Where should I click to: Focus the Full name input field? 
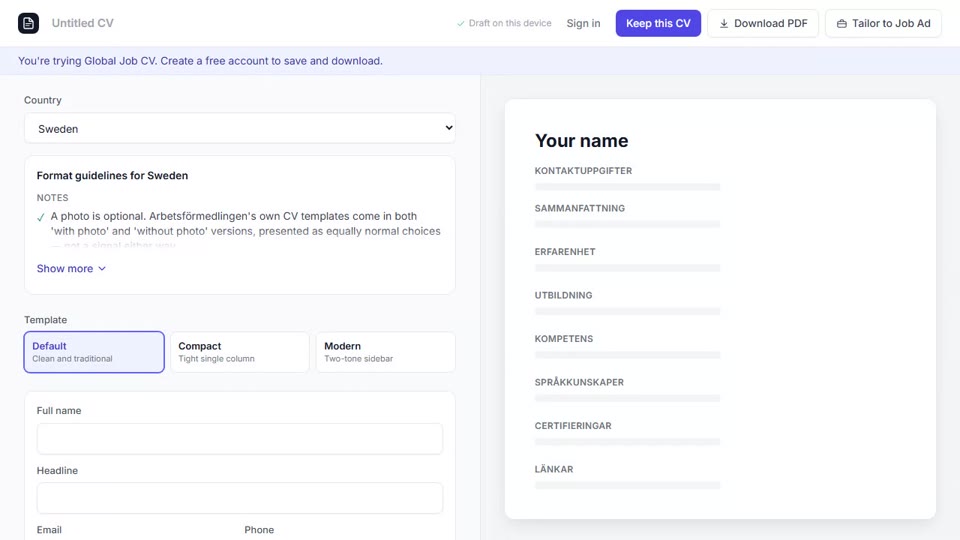[x=240, y=438]
